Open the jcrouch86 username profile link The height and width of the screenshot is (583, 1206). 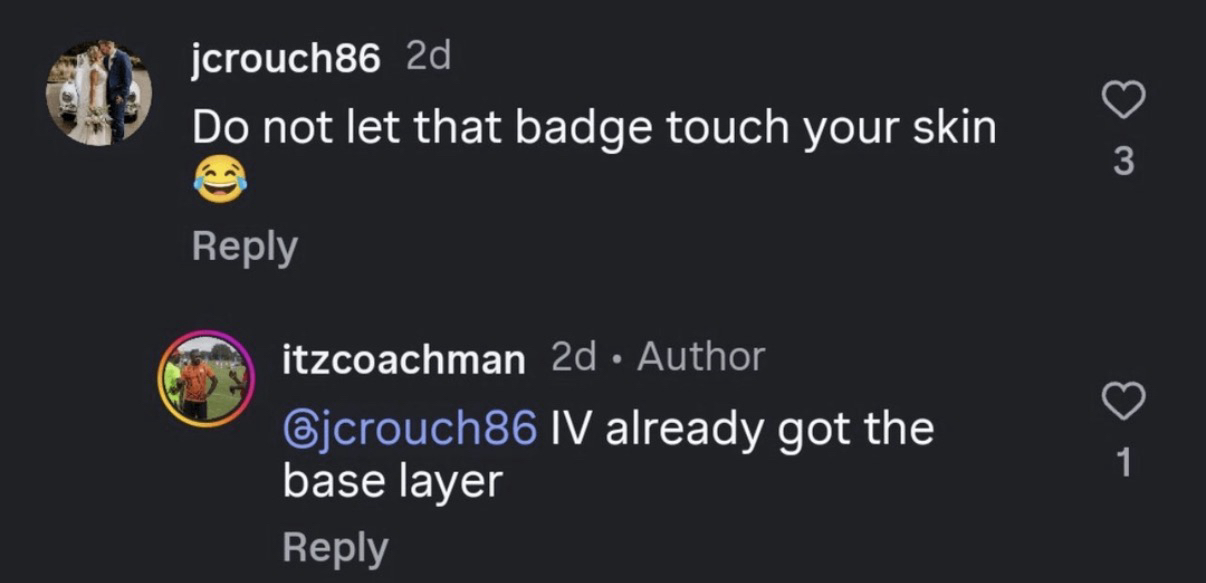tap(286, 60)
